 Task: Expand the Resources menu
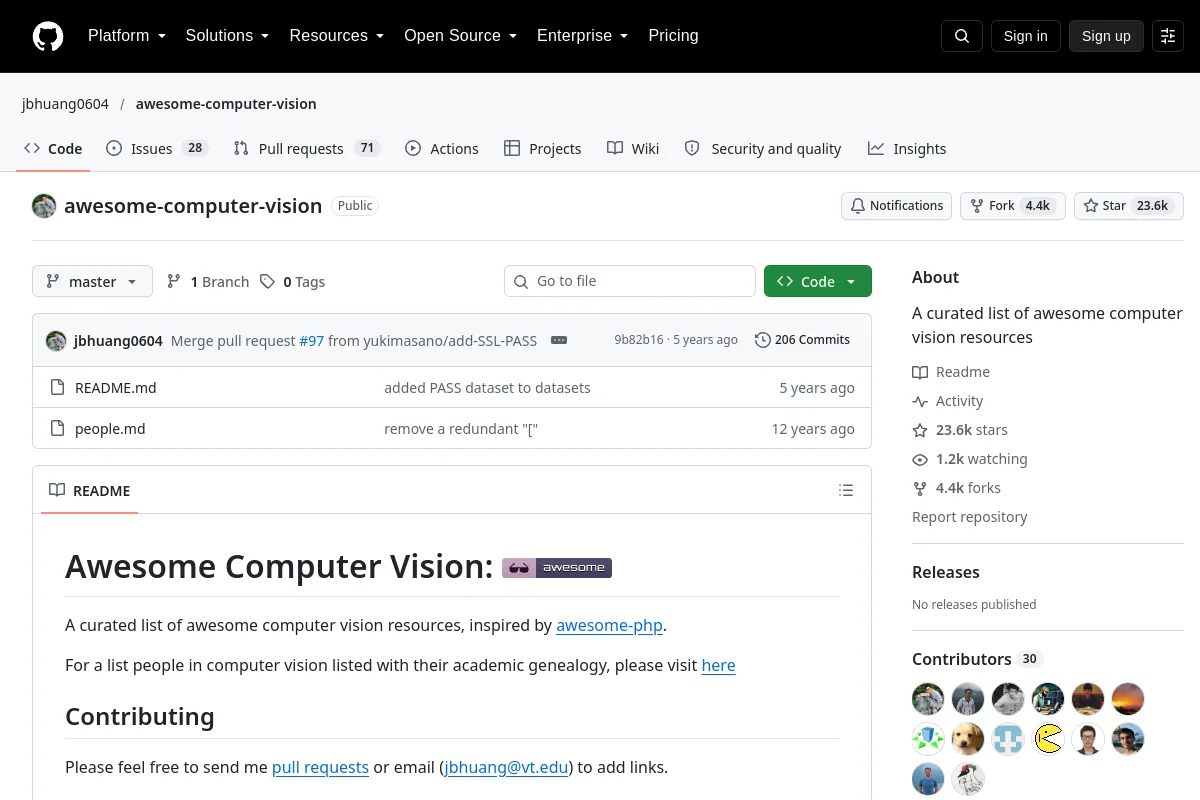(x=337, y=36)
